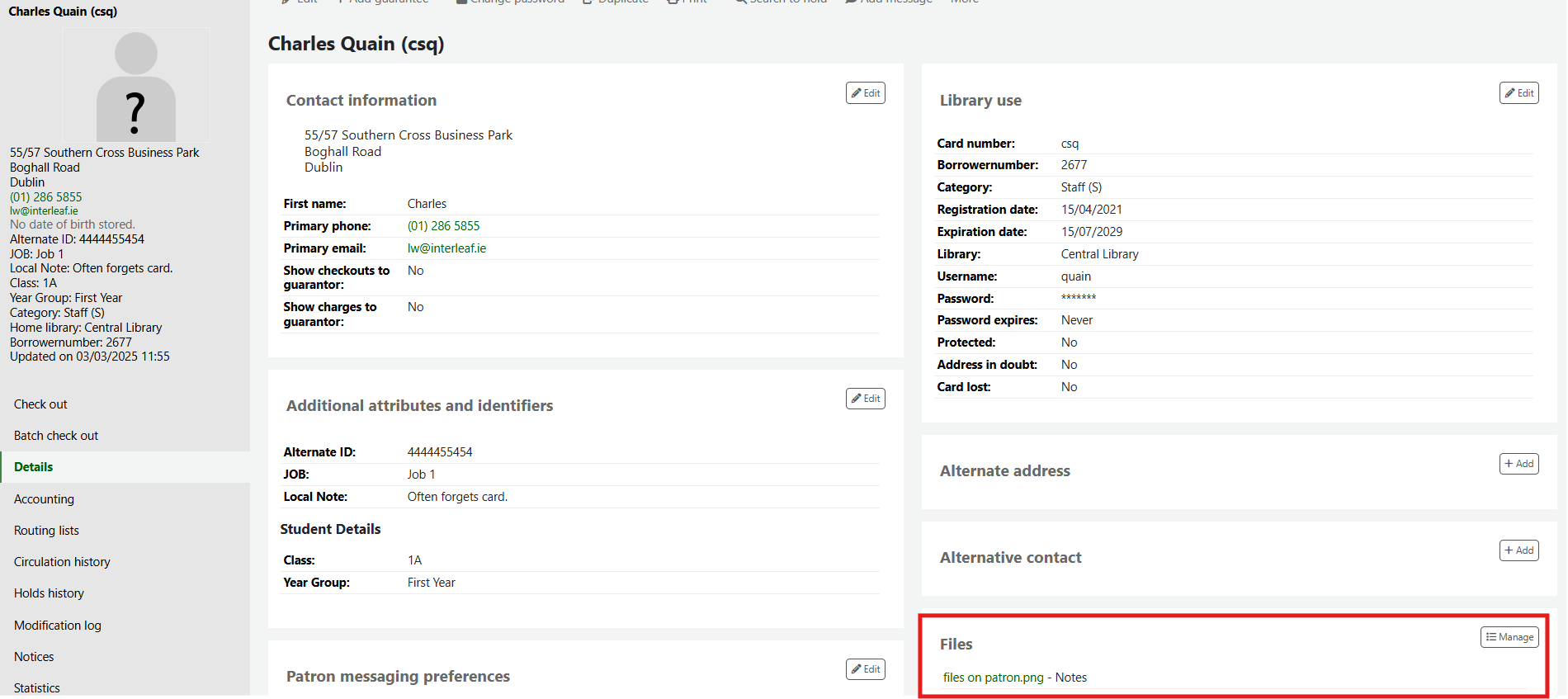Add an Alternate address
1568x699 pixels.
[x=1518, y=464]
